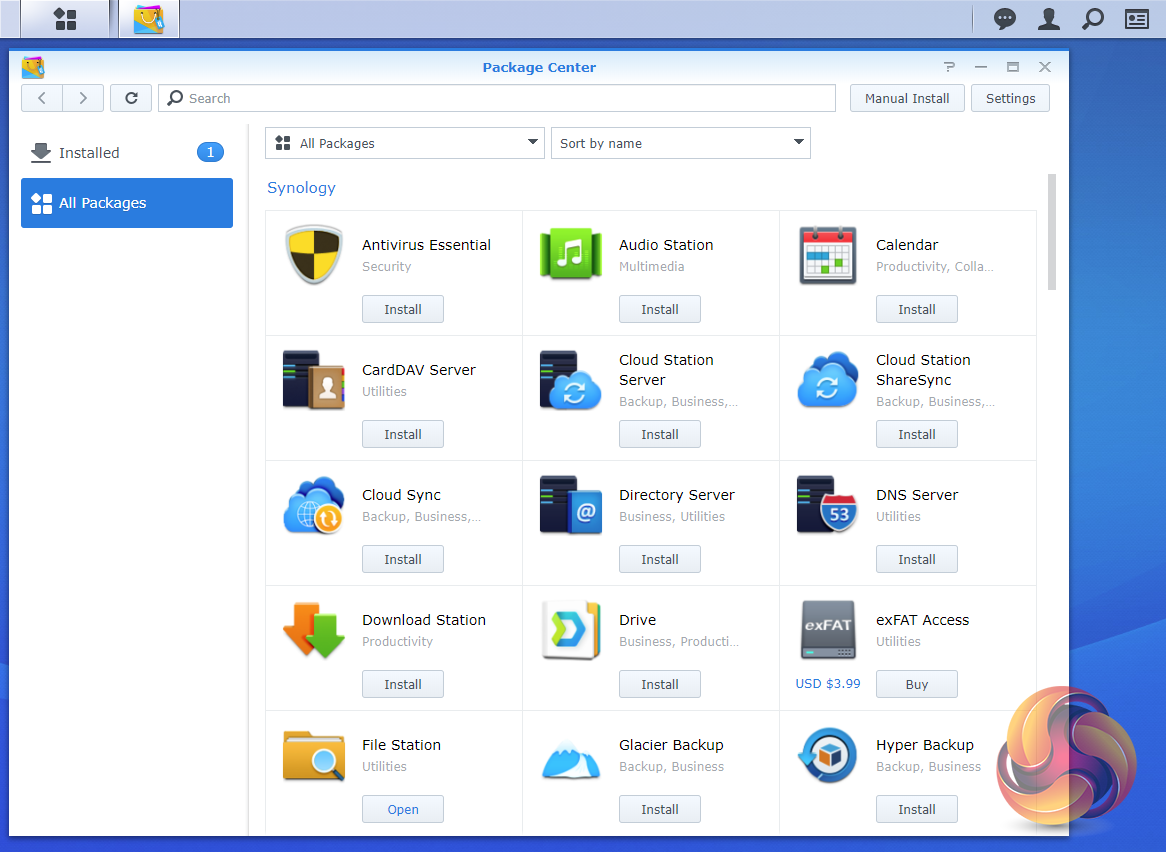Screen dimensions: 1166x852
Task: Click the Directory Server icon
Action: coord(570,505)
